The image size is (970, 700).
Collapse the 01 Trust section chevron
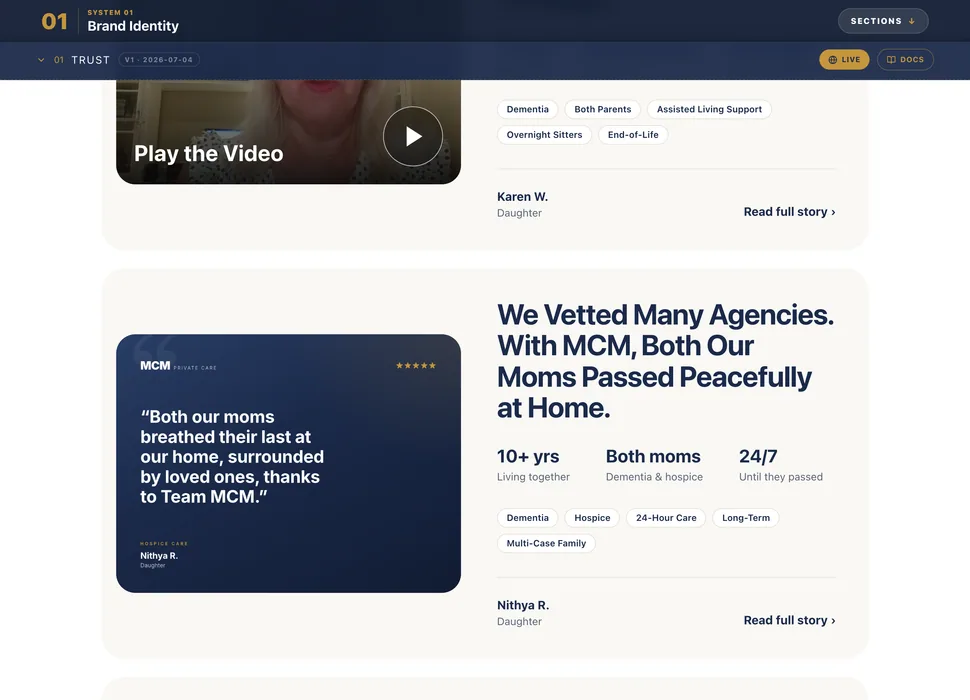click(41, 60)
